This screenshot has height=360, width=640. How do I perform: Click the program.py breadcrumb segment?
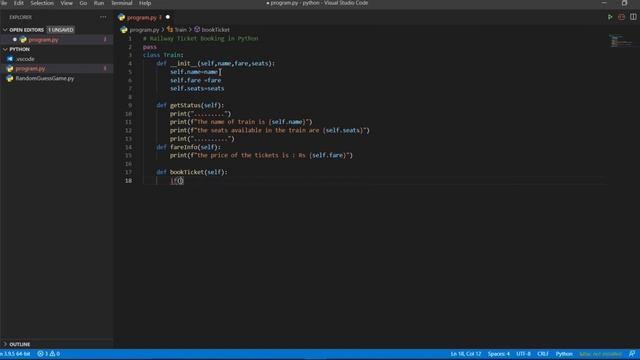(144, 30)
